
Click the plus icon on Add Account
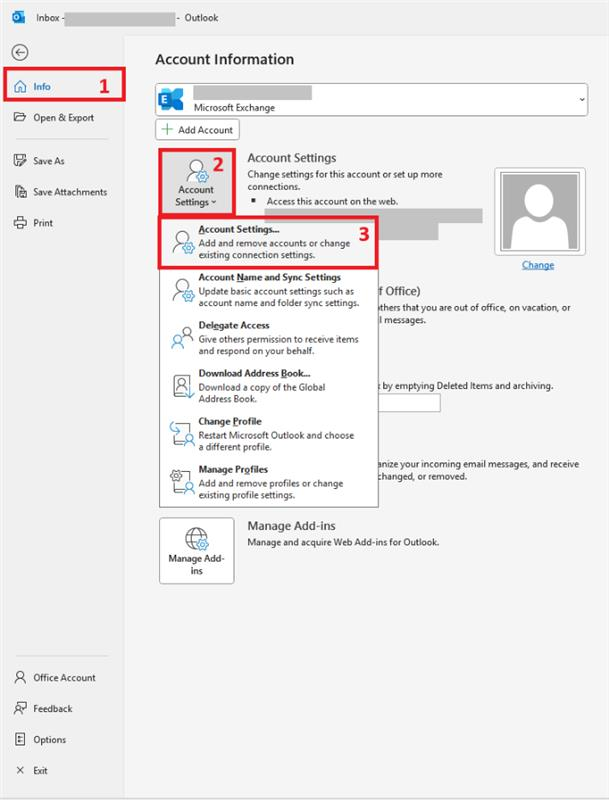[167, 129]
